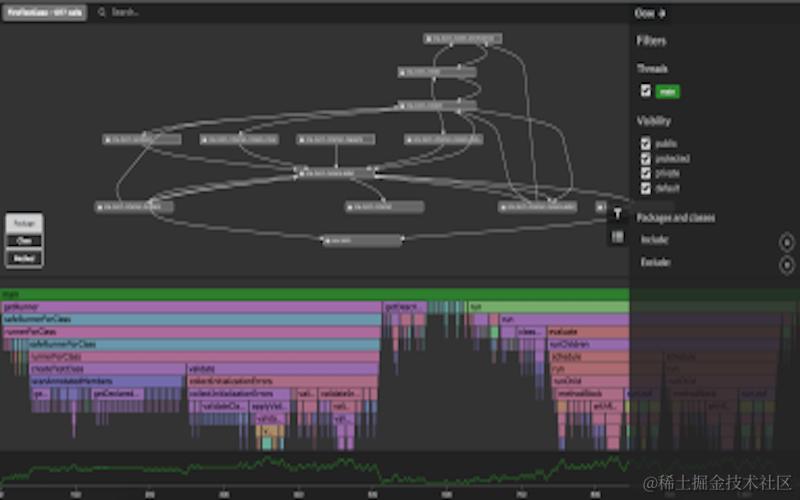Click the green CPU usage line in the timeline
The image size is (800, 500).
click(x=315, y=467)
